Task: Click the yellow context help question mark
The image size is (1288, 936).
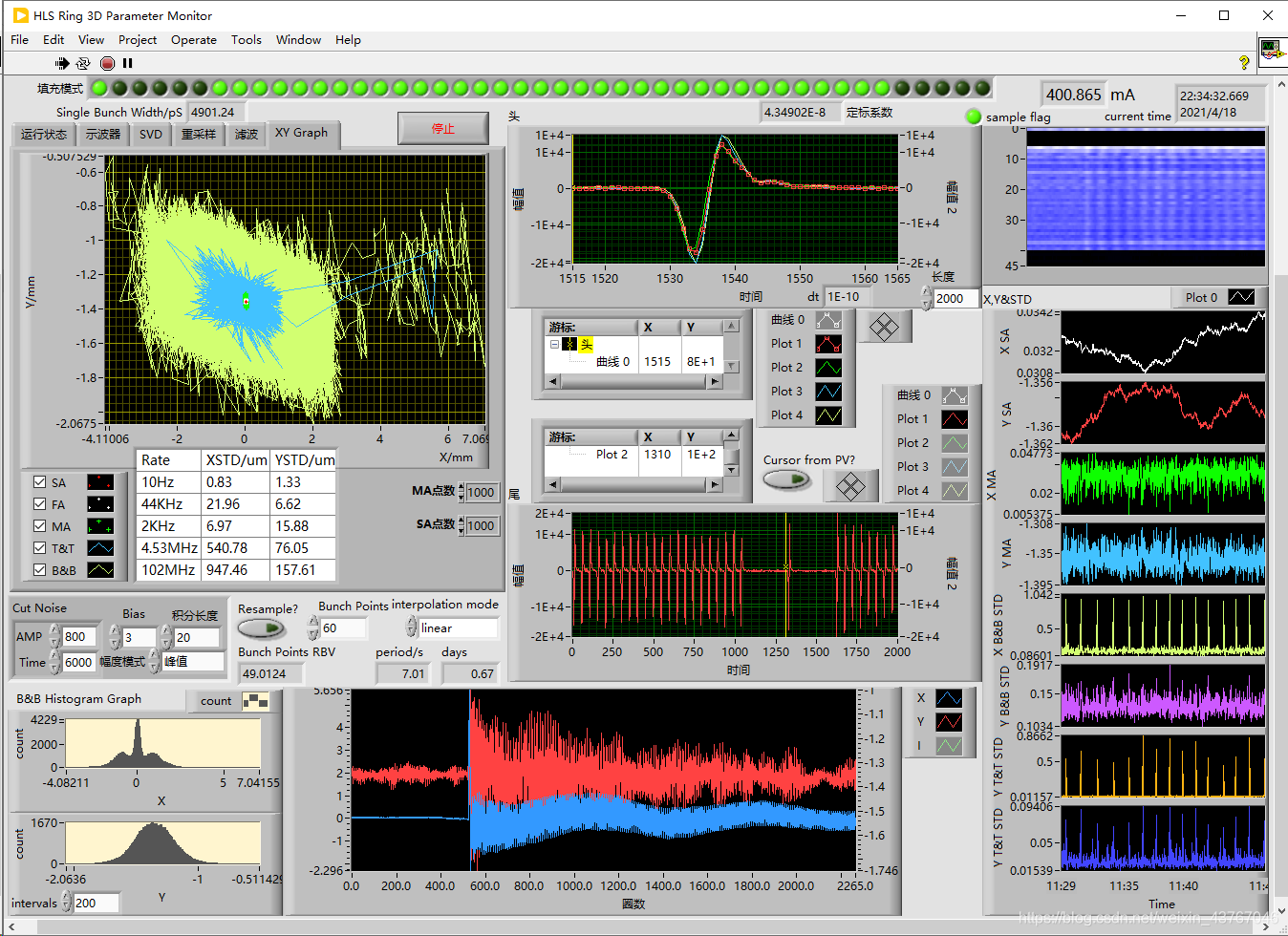Action: [x=1243, y=62]
